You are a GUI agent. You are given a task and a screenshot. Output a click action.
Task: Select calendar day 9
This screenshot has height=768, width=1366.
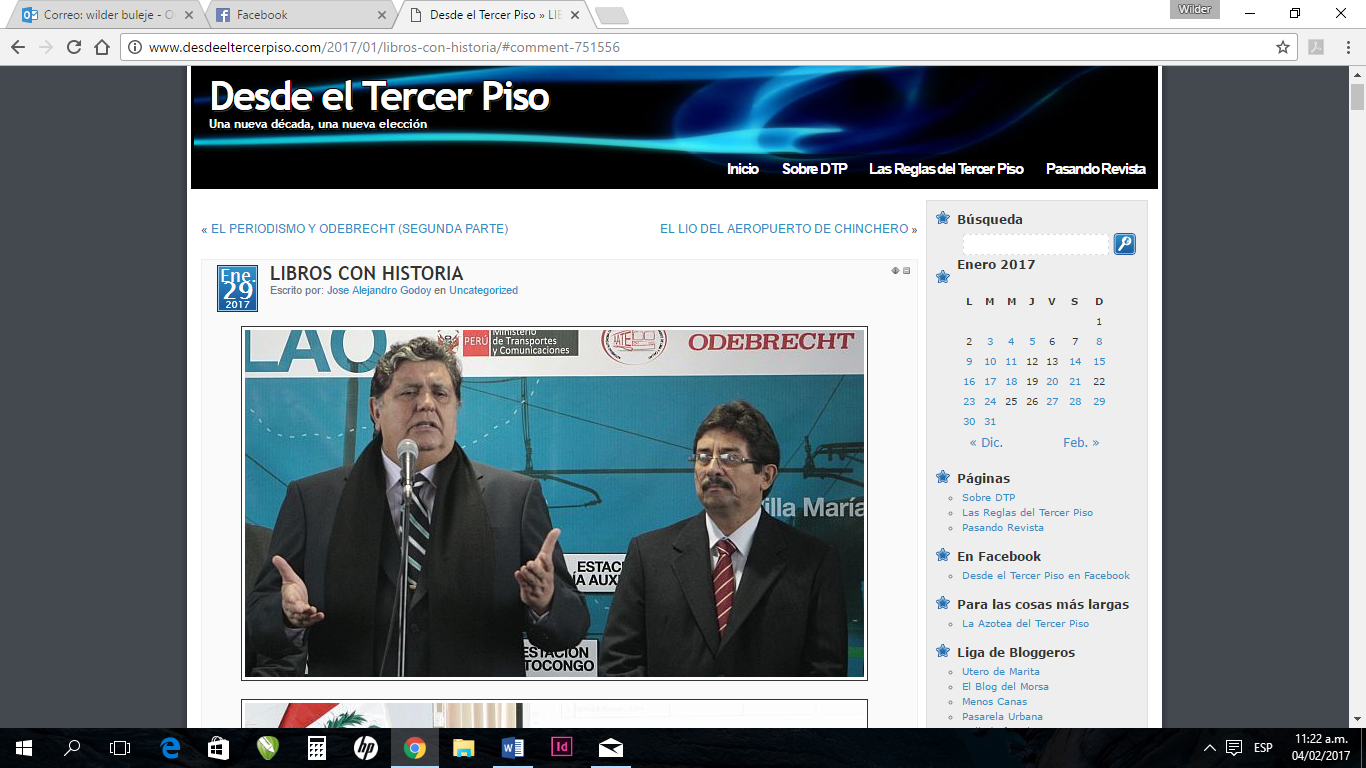(969, 361)
